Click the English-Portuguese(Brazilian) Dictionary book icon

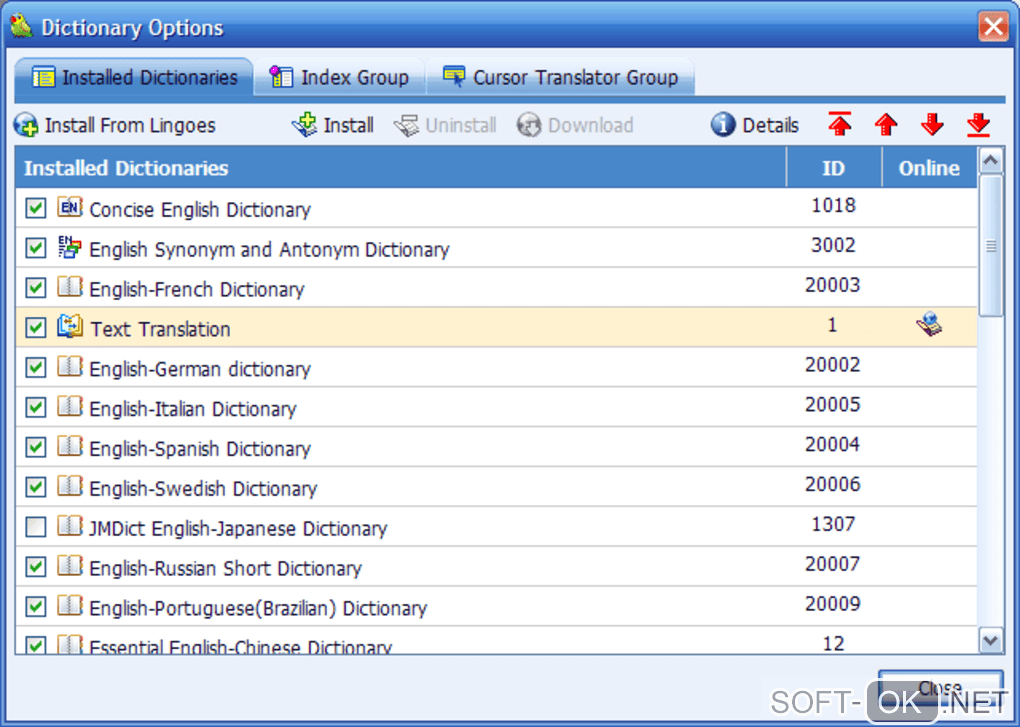click(x=70, y=605)
